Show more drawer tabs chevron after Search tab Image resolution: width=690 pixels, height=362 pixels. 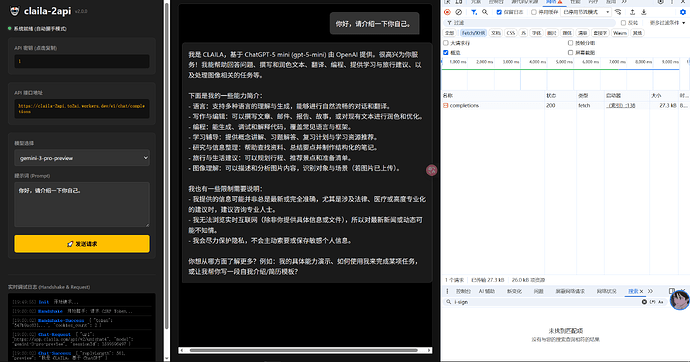pyautogui.click(x=650, y=291)
